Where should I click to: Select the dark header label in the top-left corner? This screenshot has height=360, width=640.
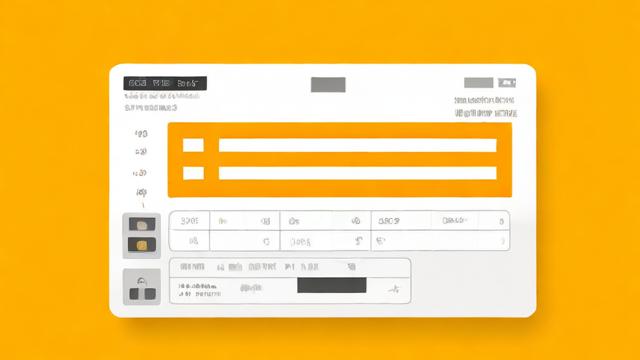[165, 83]
